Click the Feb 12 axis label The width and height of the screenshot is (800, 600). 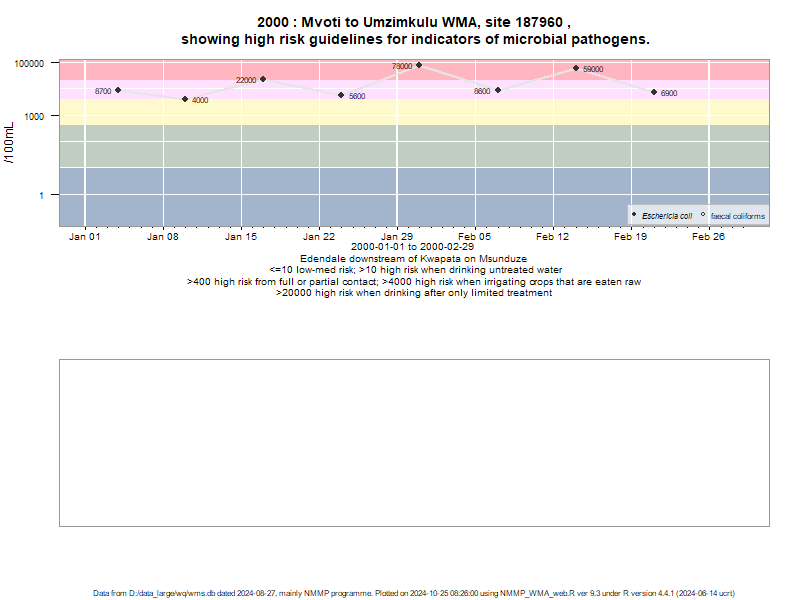pyautogui.click(x=552, y=237)
